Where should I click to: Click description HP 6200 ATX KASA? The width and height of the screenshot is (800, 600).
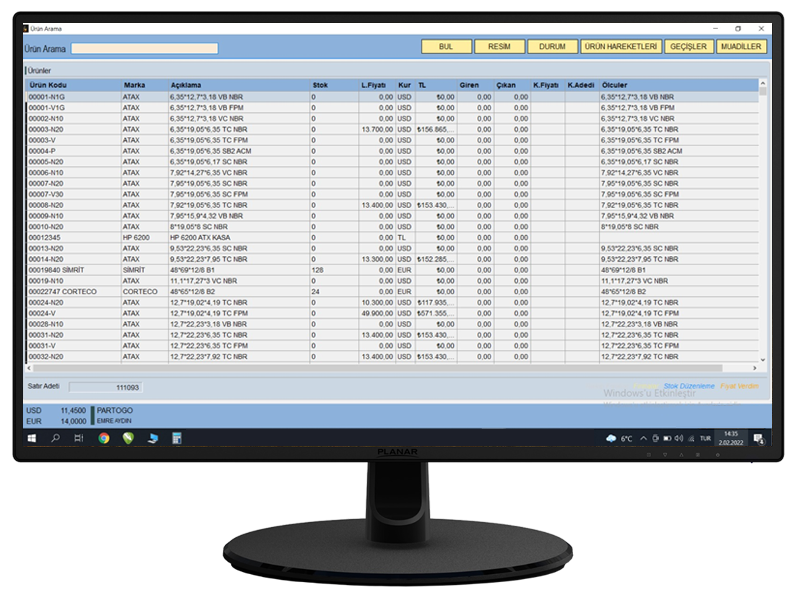tap(200, 238)
